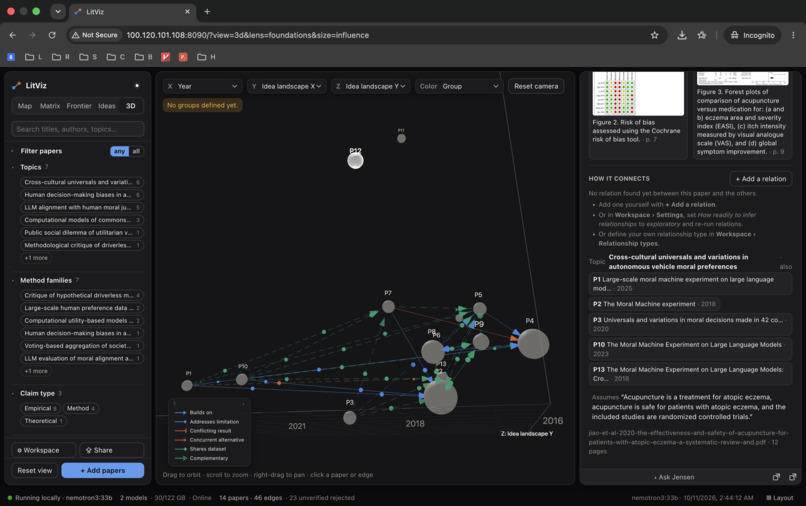The height and width of the screenshot is (506, 806).
Task: Click the Reset view button
Action: [x=34, y=471]
